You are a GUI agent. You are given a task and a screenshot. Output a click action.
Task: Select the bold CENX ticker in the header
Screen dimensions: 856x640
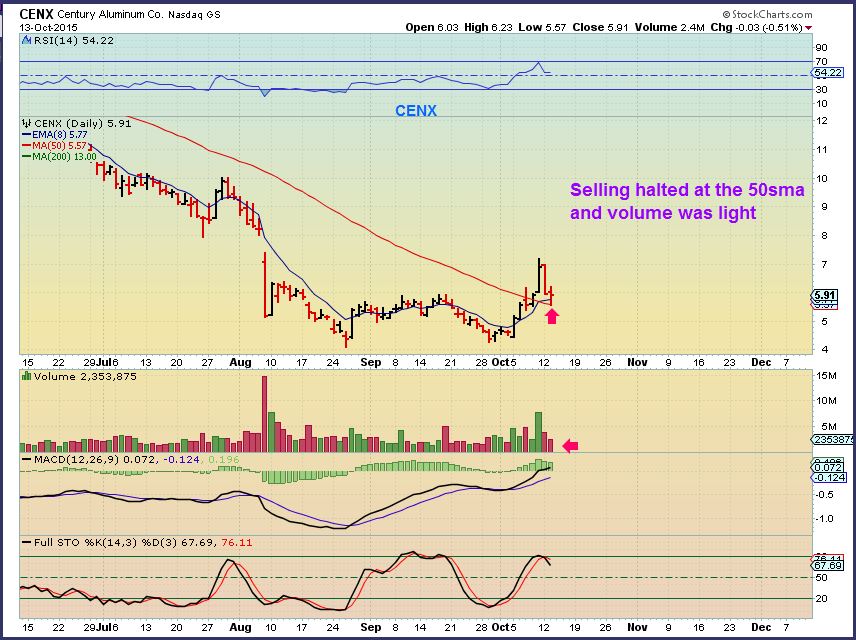tap(36, 14)
